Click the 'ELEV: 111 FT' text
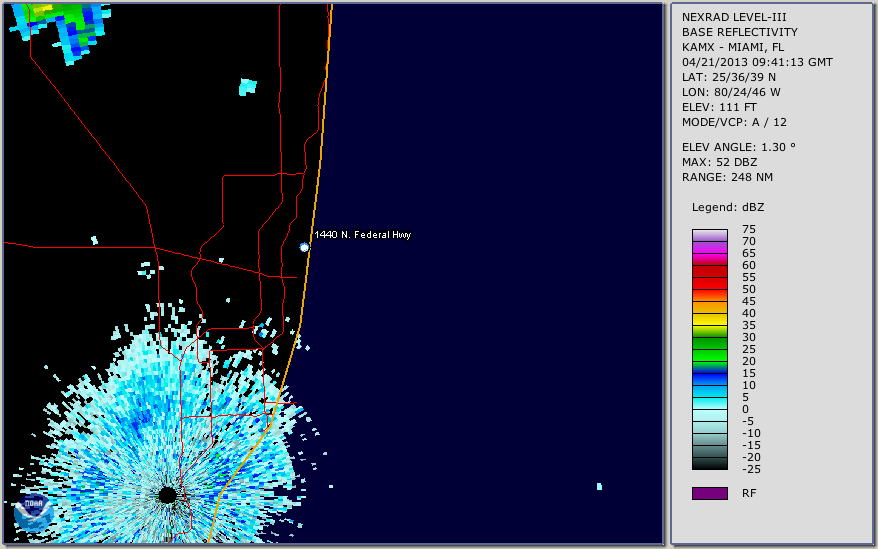Image resolution: width=878 pixels, height=549 pixels. pos(720,107)
